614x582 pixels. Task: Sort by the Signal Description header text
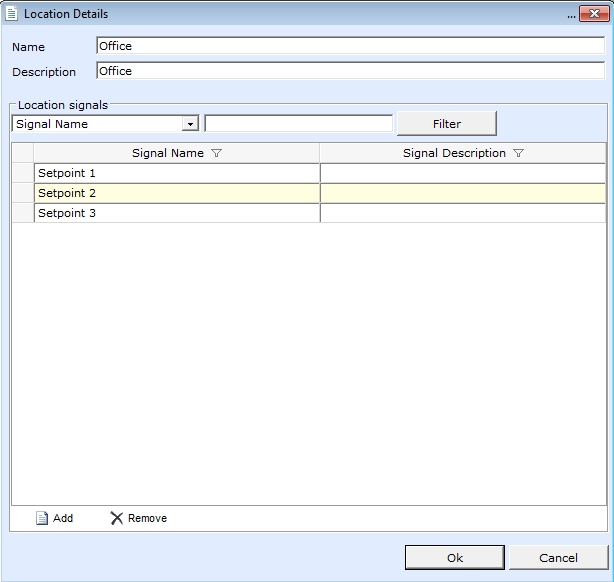click(454, 153)
